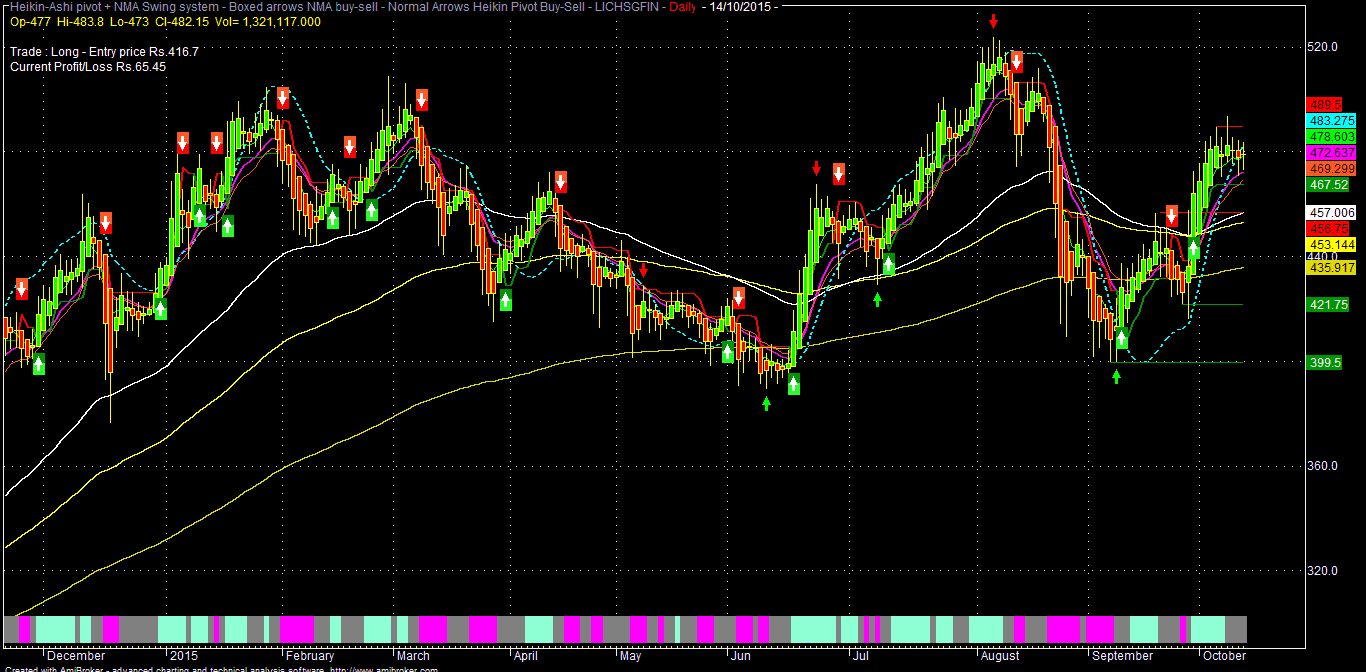Click the 14/10/2015 date in the title
1366x672 pixels.
[x=741, y=7]
